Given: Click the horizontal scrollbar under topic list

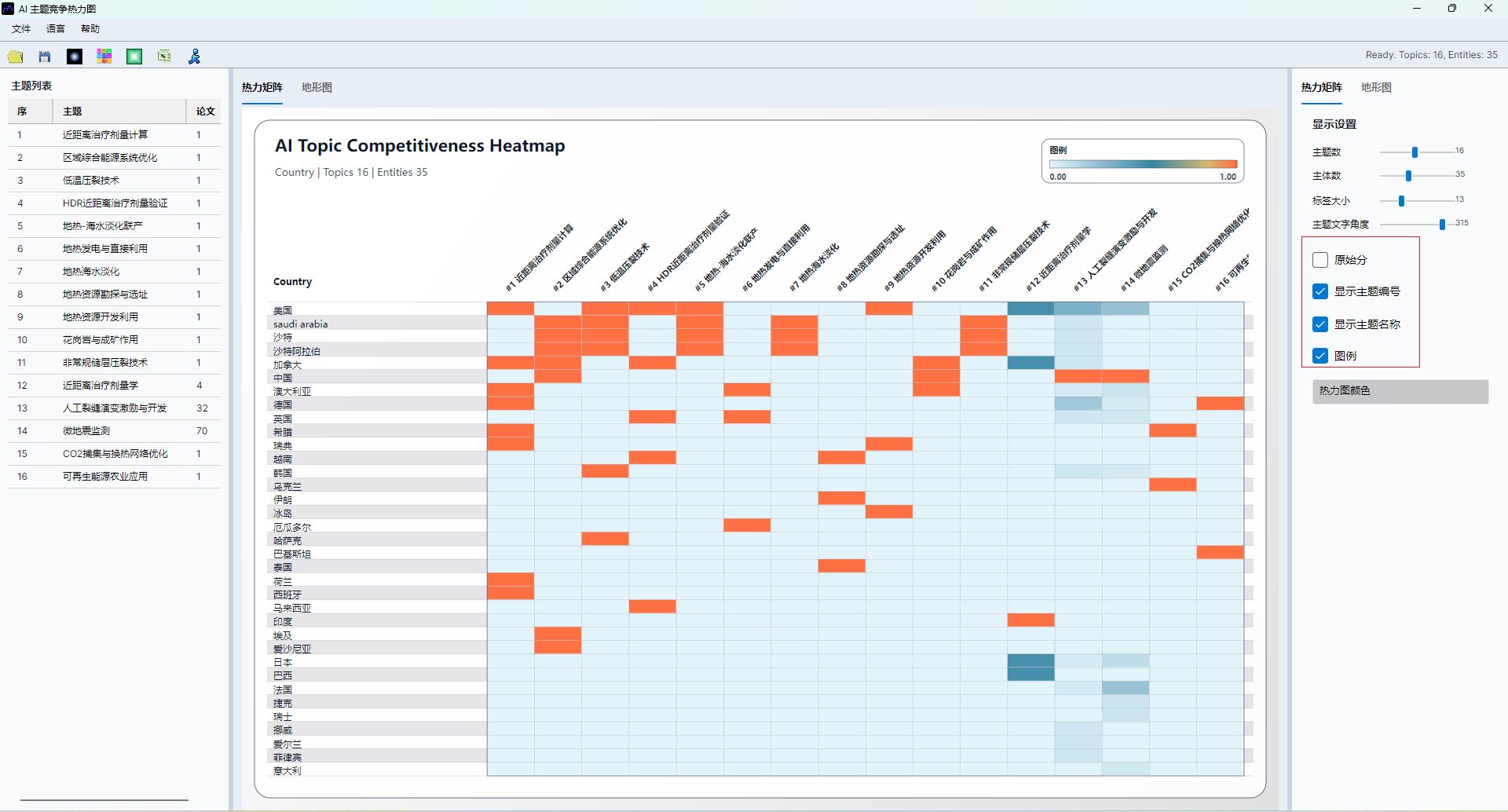Looking at the screenshot, I should [104, 800].
